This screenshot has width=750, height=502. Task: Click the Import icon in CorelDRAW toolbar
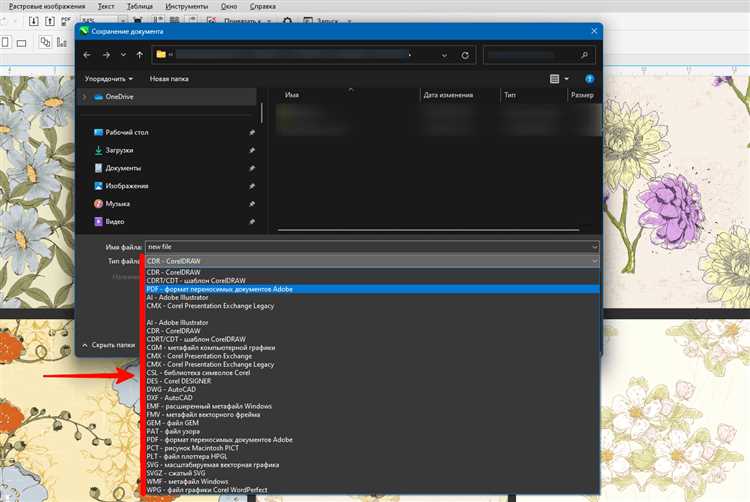(33, 21)
